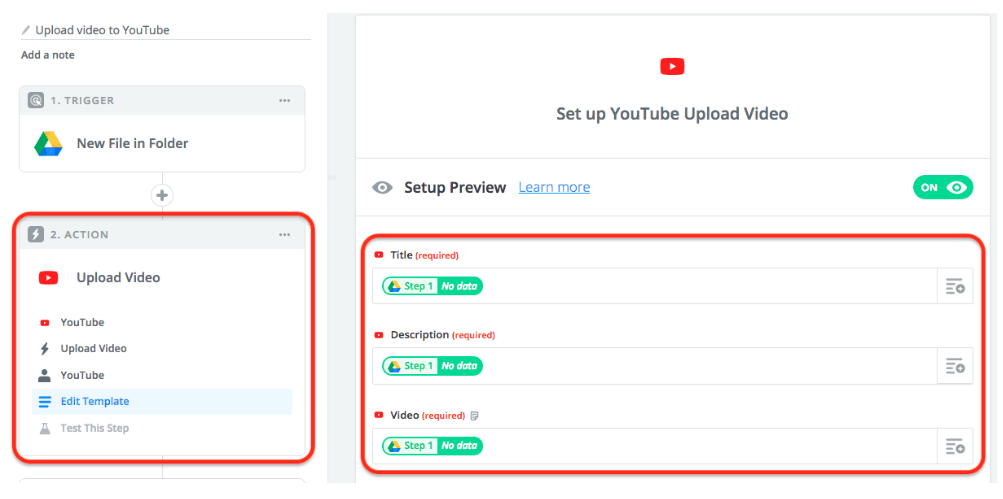Viewport: 1003px width, 499px height.
Task: Click the pencil icon to rename the Zap
Action: click(26, 30)
